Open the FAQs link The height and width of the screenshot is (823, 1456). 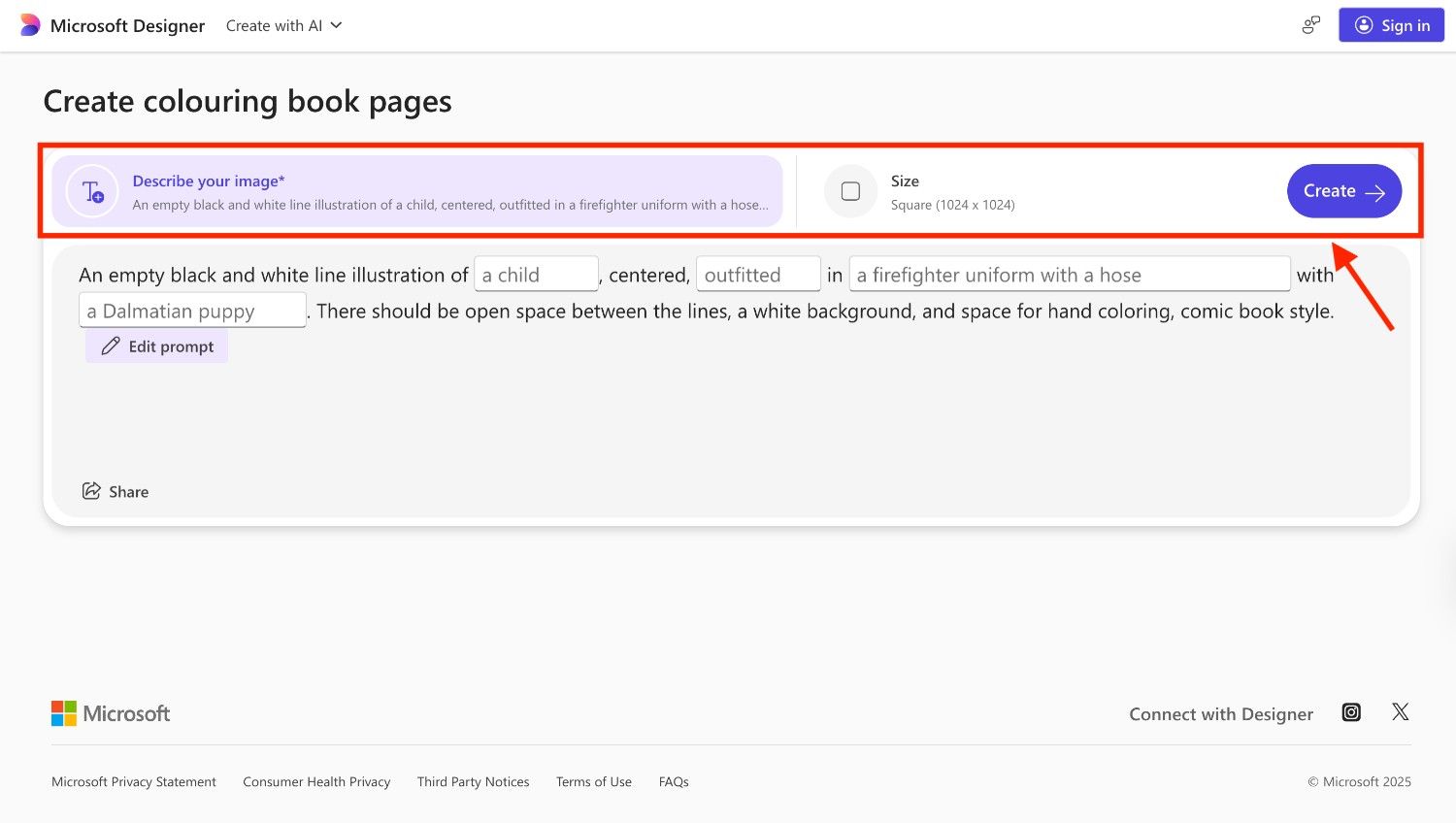tap(674, 781)
